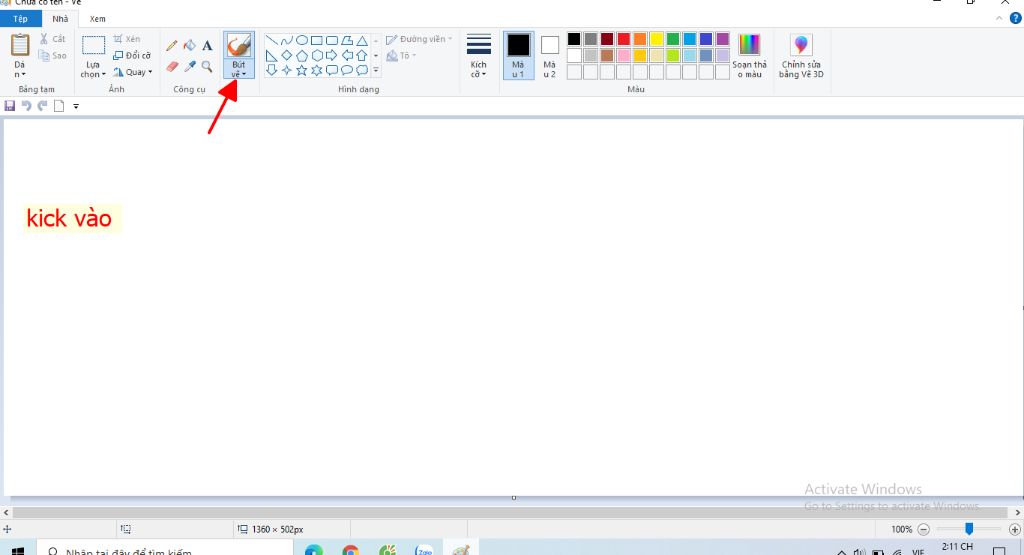This screenshot has height=555, width=1024.
Task: Choose the Oval callout shape
Action: (x=347, y=70)
